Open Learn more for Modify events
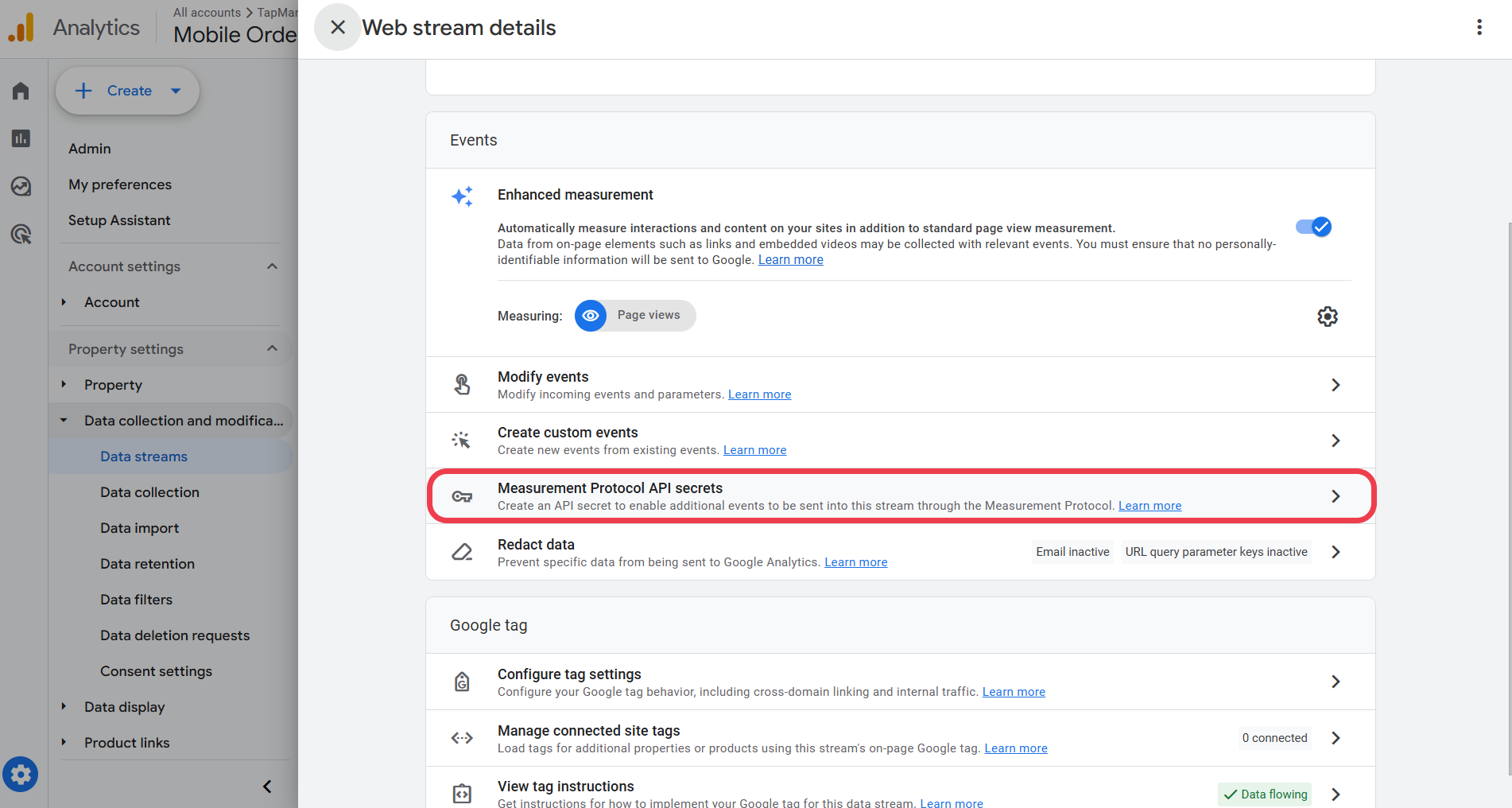 760,394
